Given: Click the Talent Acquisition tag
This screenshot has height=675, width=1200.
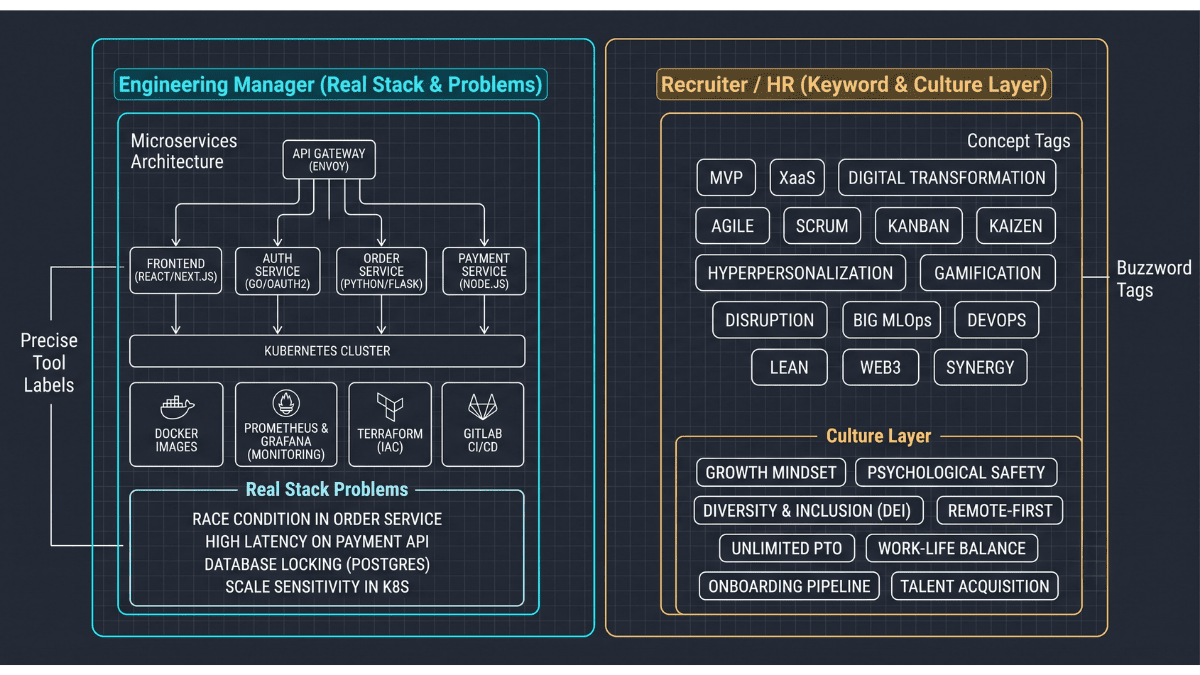Looking at the screenshot, I should (x=975, y=587).
